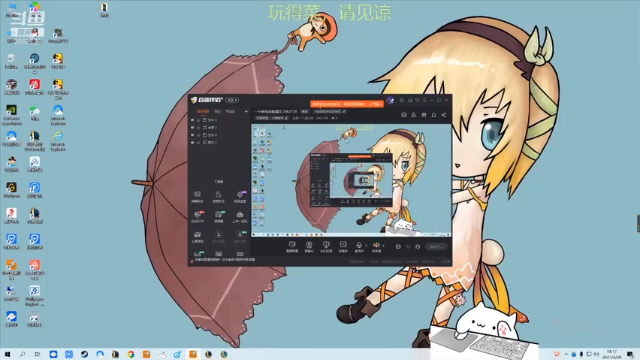Click the webcam icon in bottom toolbar
Screen dimensions: 640x360
309,244
